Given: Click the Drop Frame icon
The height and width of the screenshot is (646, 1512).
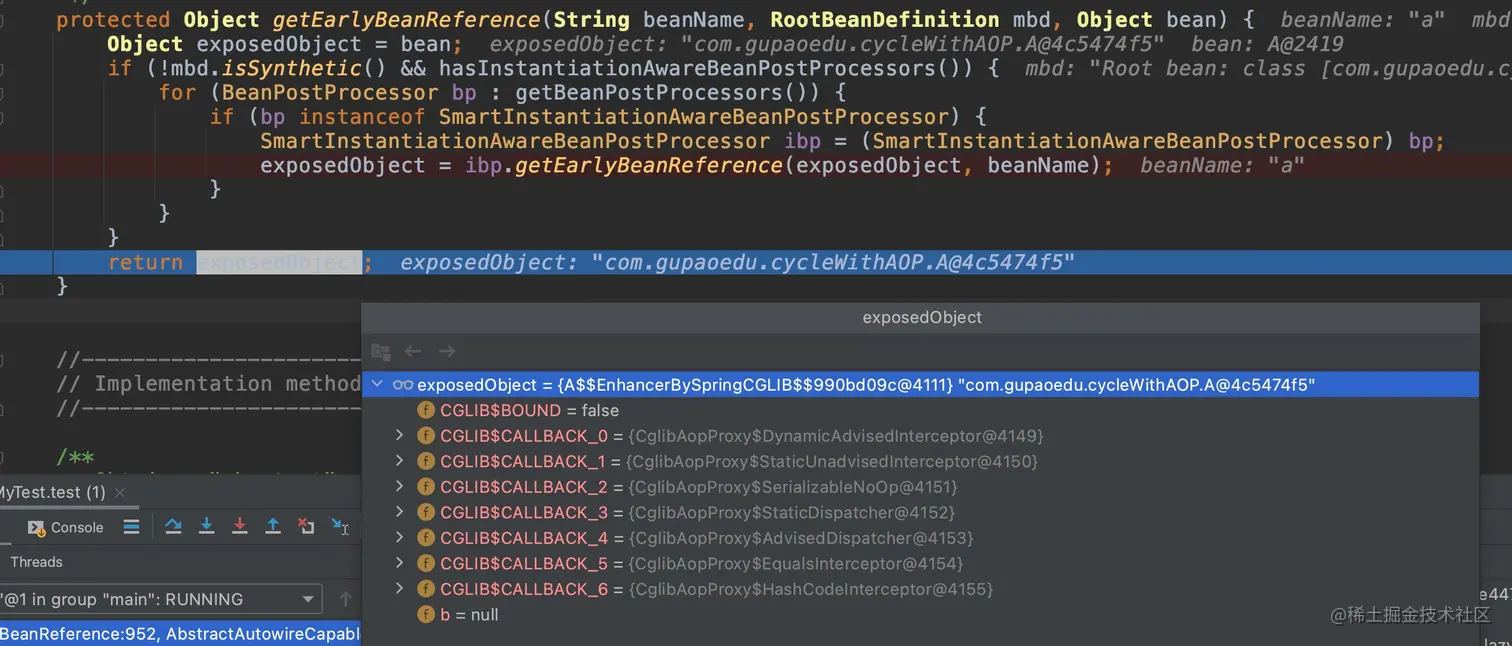Looking at the screenshot, I should (307, 526).
